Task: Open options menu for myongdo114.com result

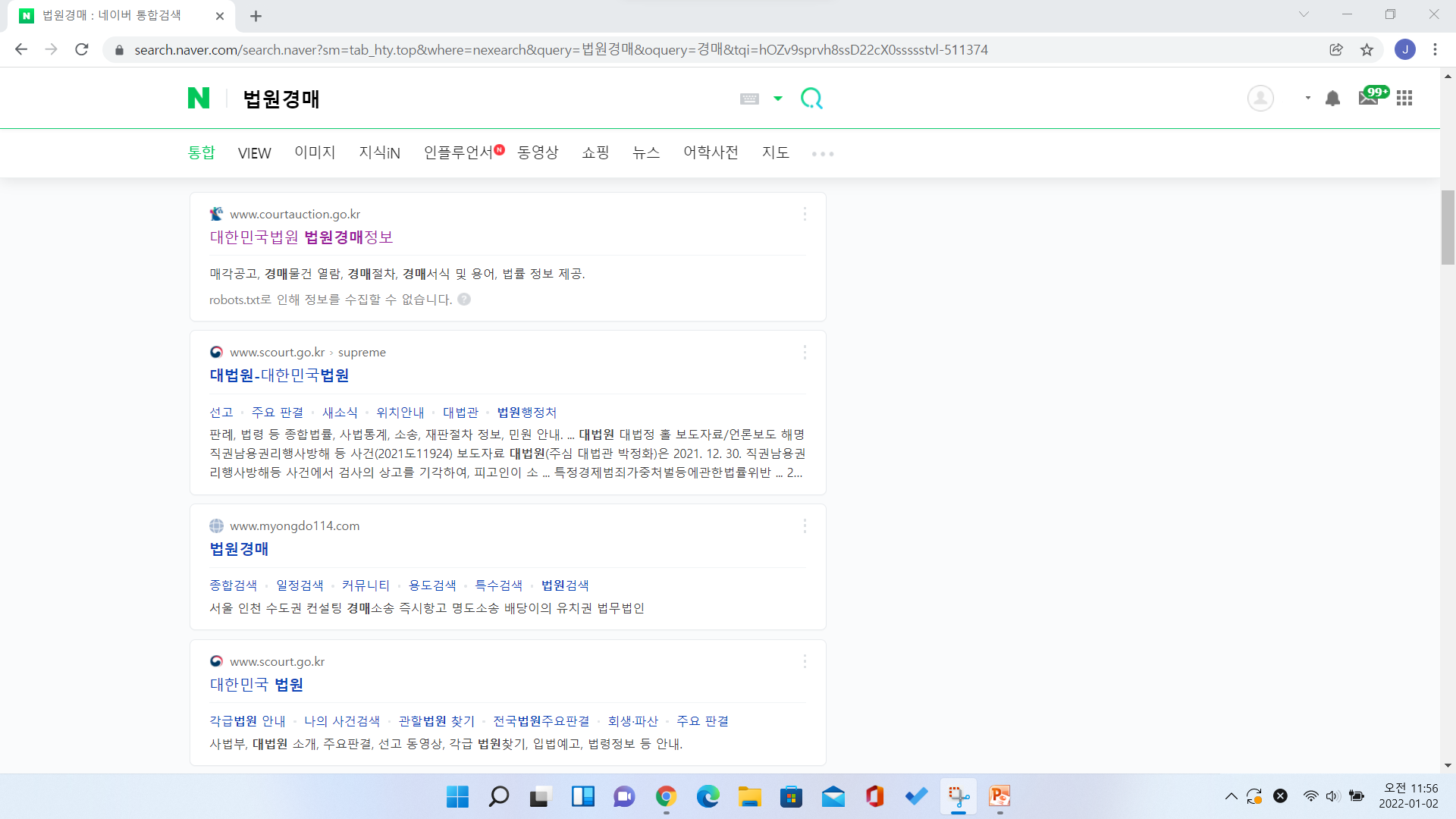Action: coord(805,526)
